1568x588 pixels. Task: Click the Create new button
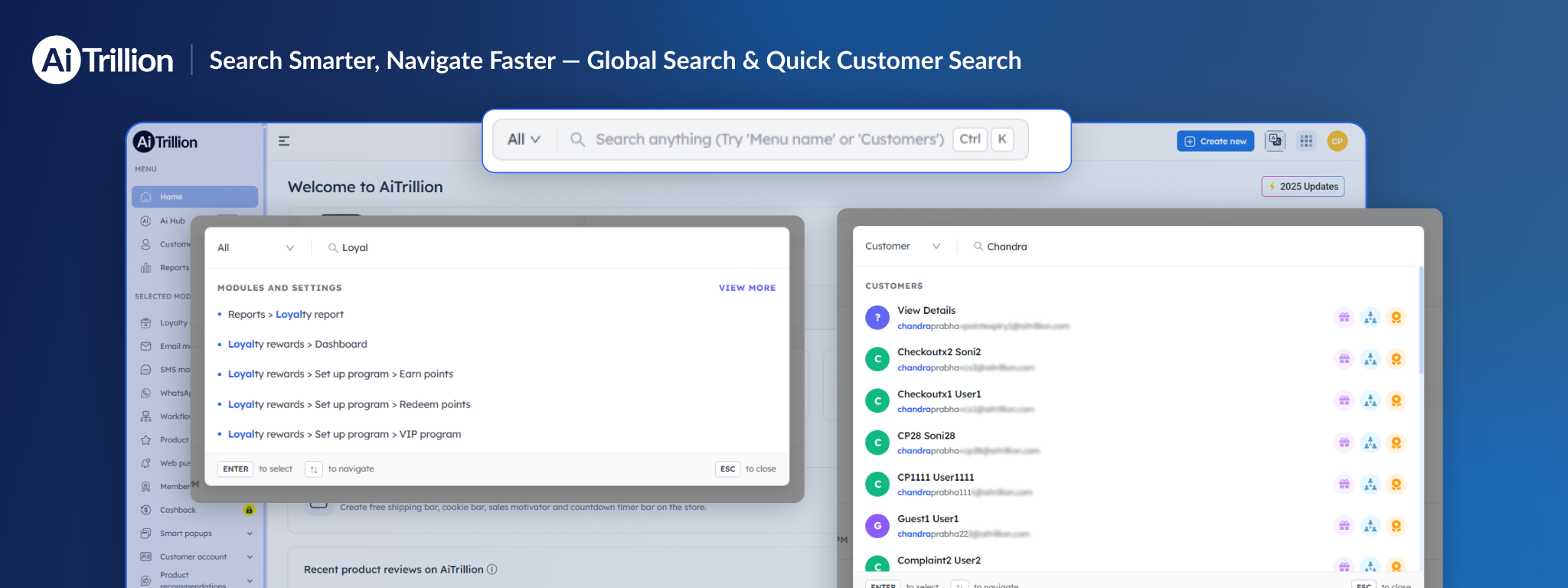pos(1215,141)
